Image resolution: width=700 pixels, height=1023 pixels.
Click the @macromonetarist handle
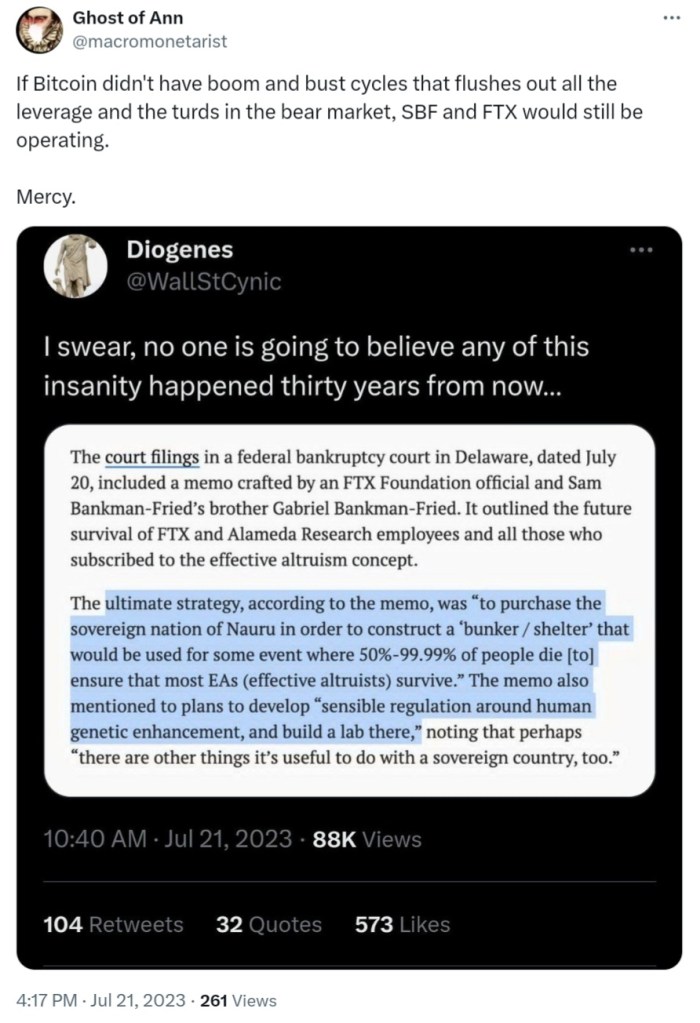[150, 41]
